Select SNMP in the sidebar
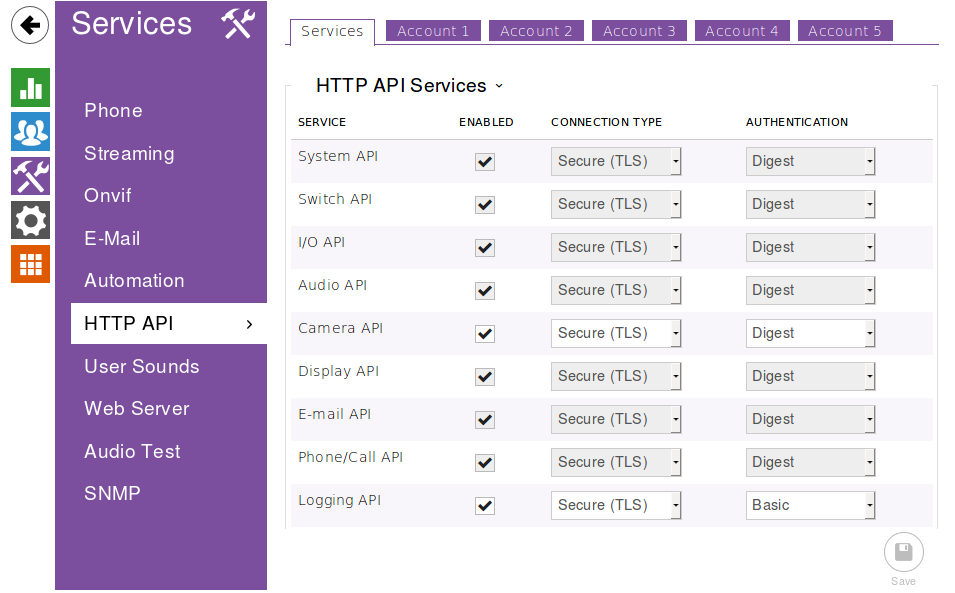Screen dimensions: 955x593 pyautogui.click(x=112, y=493)
